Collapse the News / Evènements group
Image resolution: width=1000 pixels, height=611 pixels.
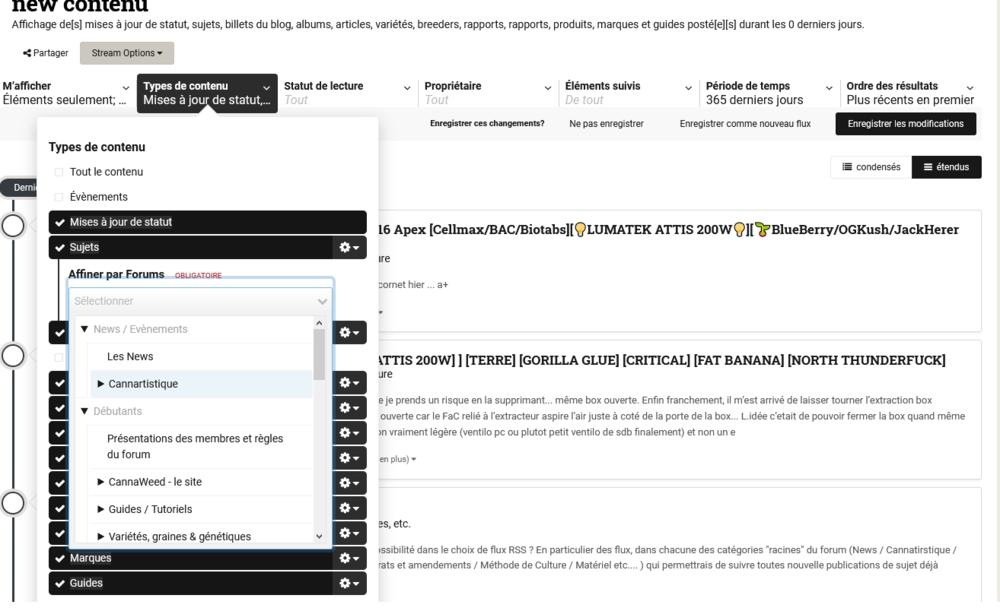tap(84, 329)
